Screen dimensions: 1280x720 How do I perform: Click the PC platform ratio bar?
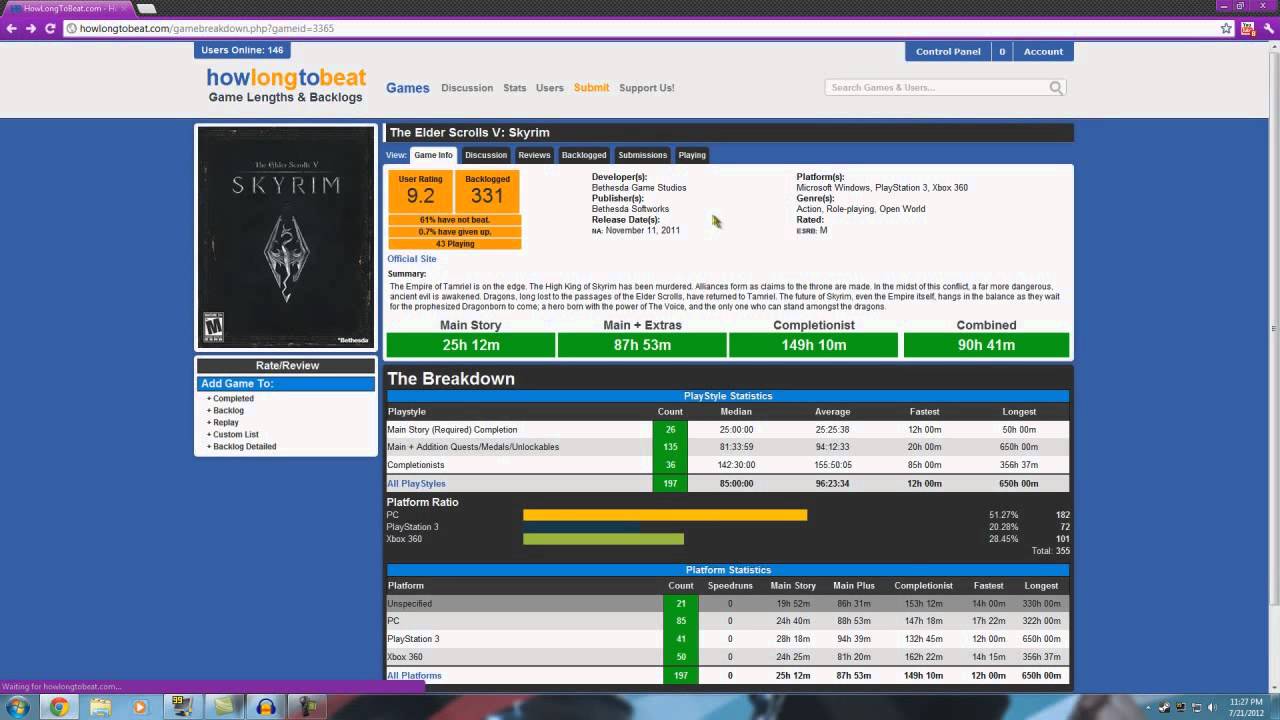[665, 515]
